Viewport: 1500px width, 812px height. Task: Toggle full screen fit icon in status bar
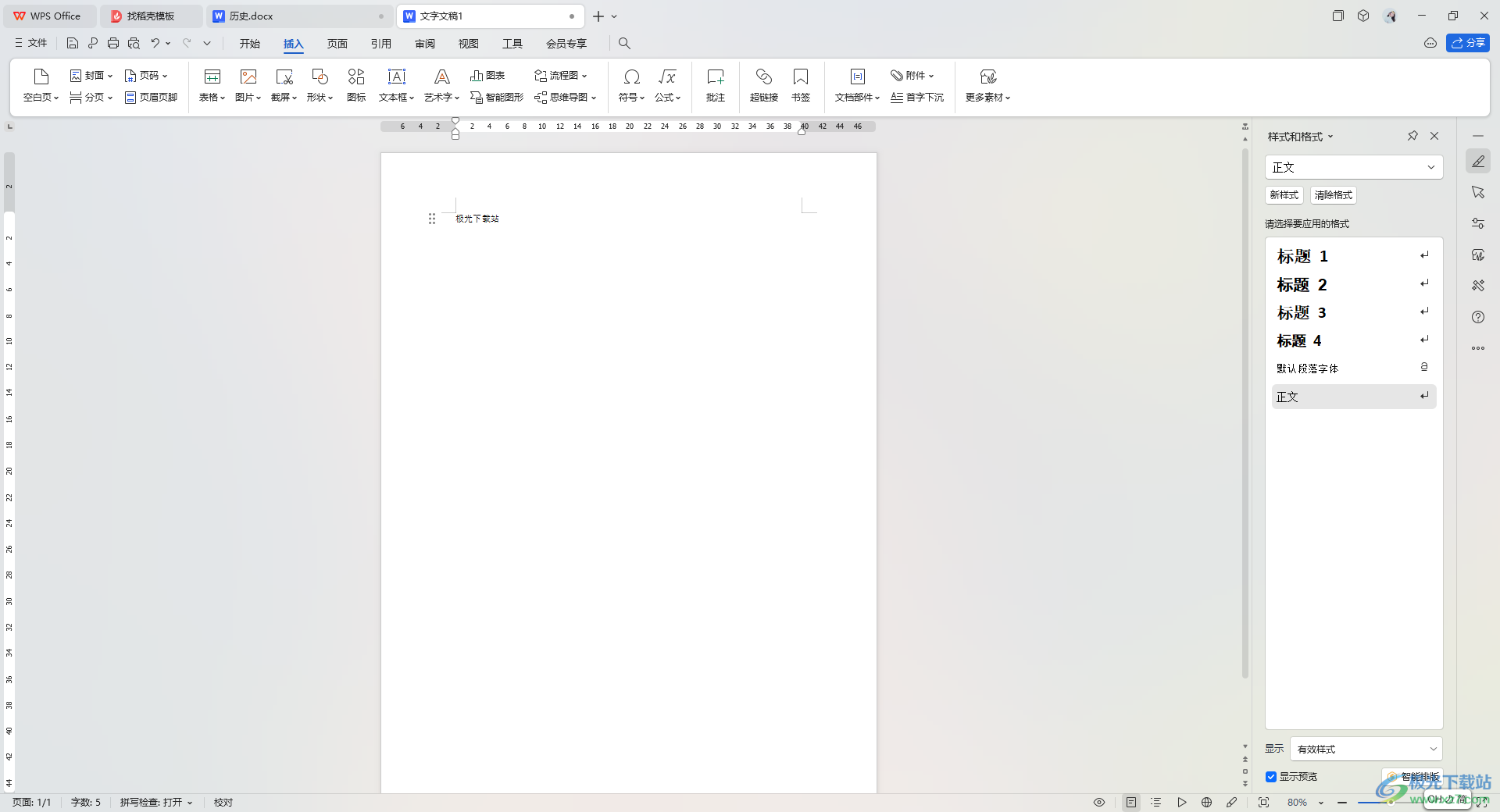point(1263,803)
